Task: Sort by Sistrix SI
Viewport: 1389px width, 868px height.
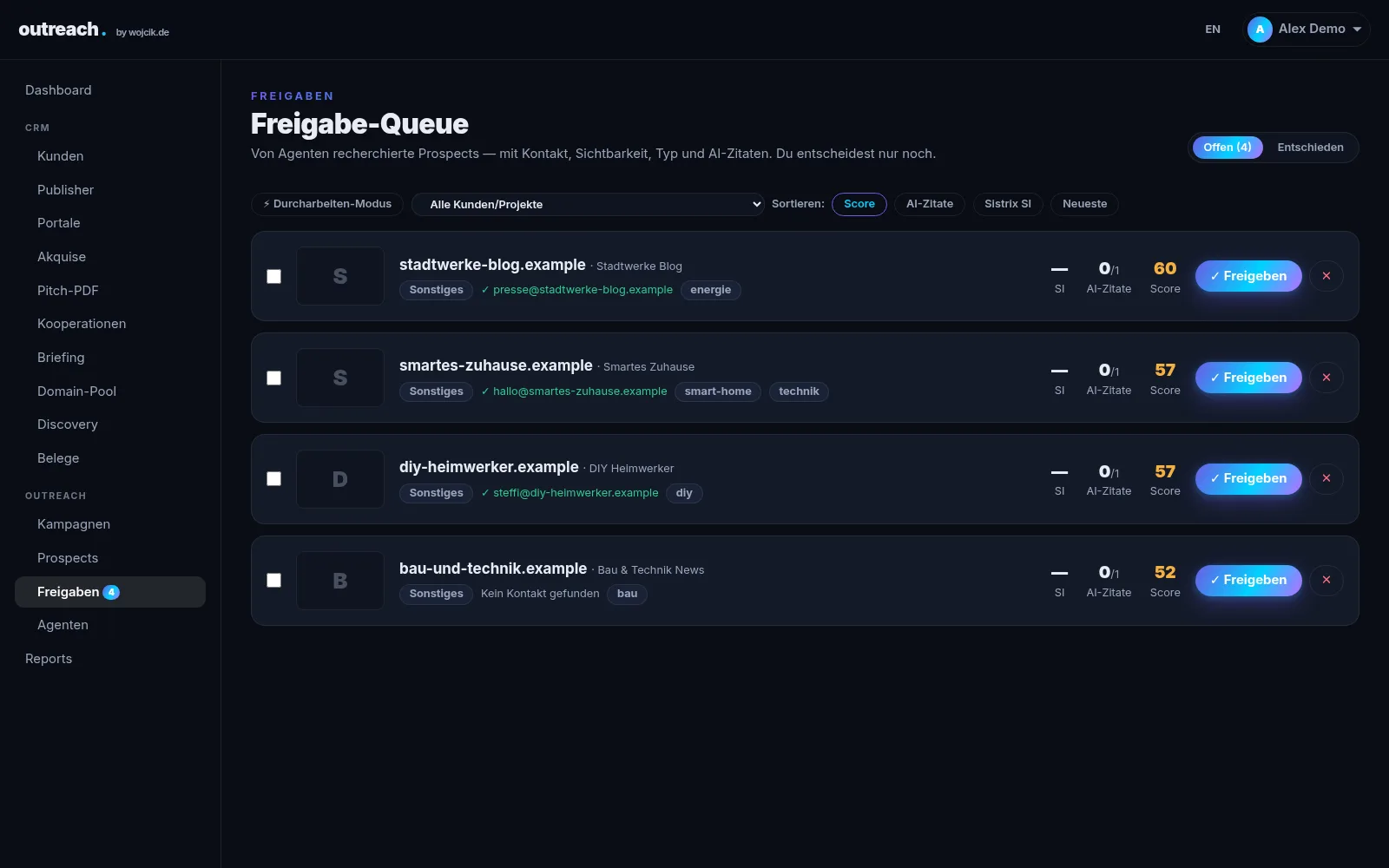Action: click(1008, 204)
